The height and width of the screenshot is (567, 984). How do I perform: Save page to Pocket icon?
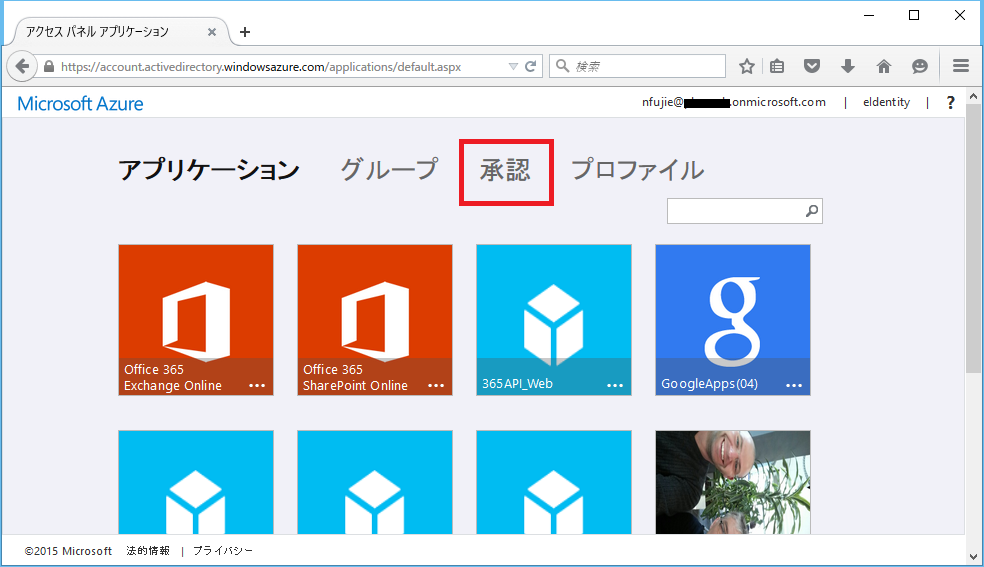pyautogui.click(x=812, y=66)
